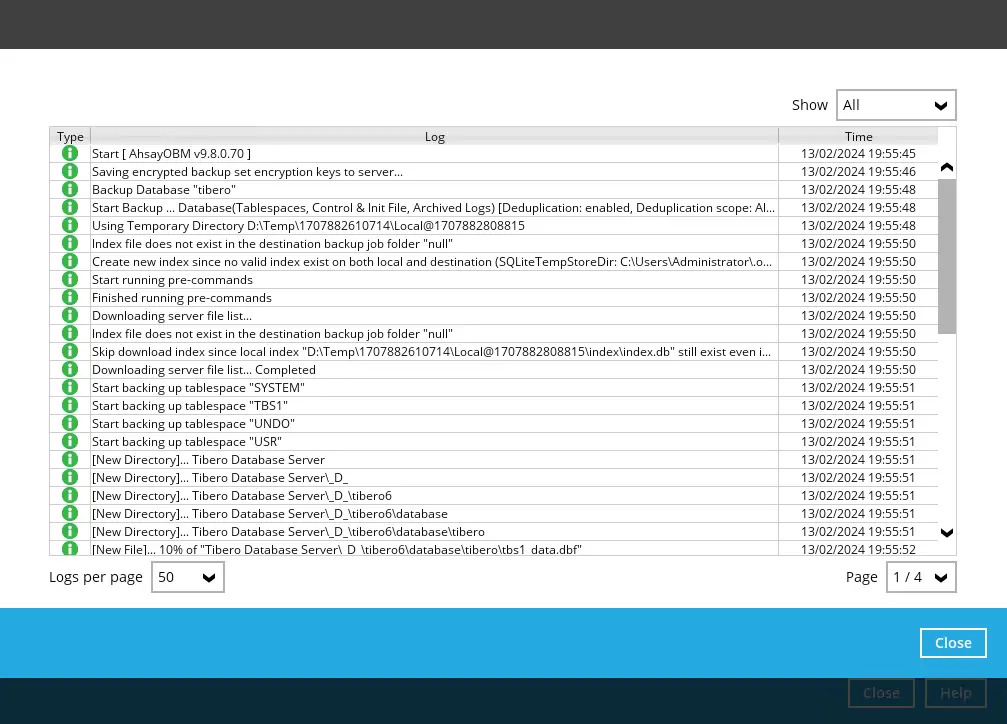Click the info icon beside "Start [ AhsayOBM v9.8.0.70 ]"
This screenshot has height=724, width=1007.
click(69, 153)
